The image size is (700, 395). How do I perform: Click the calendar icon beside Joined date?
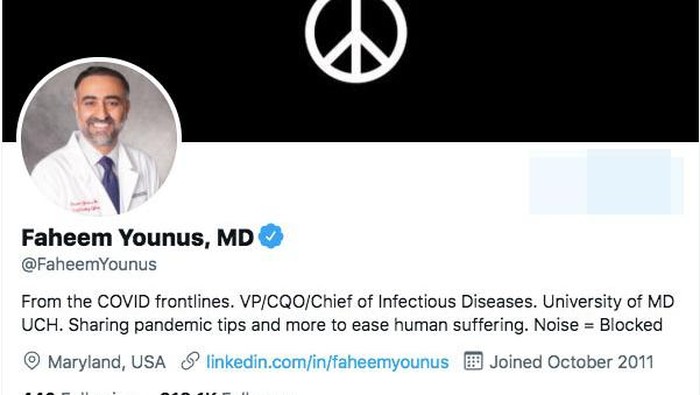coord(473,361)
